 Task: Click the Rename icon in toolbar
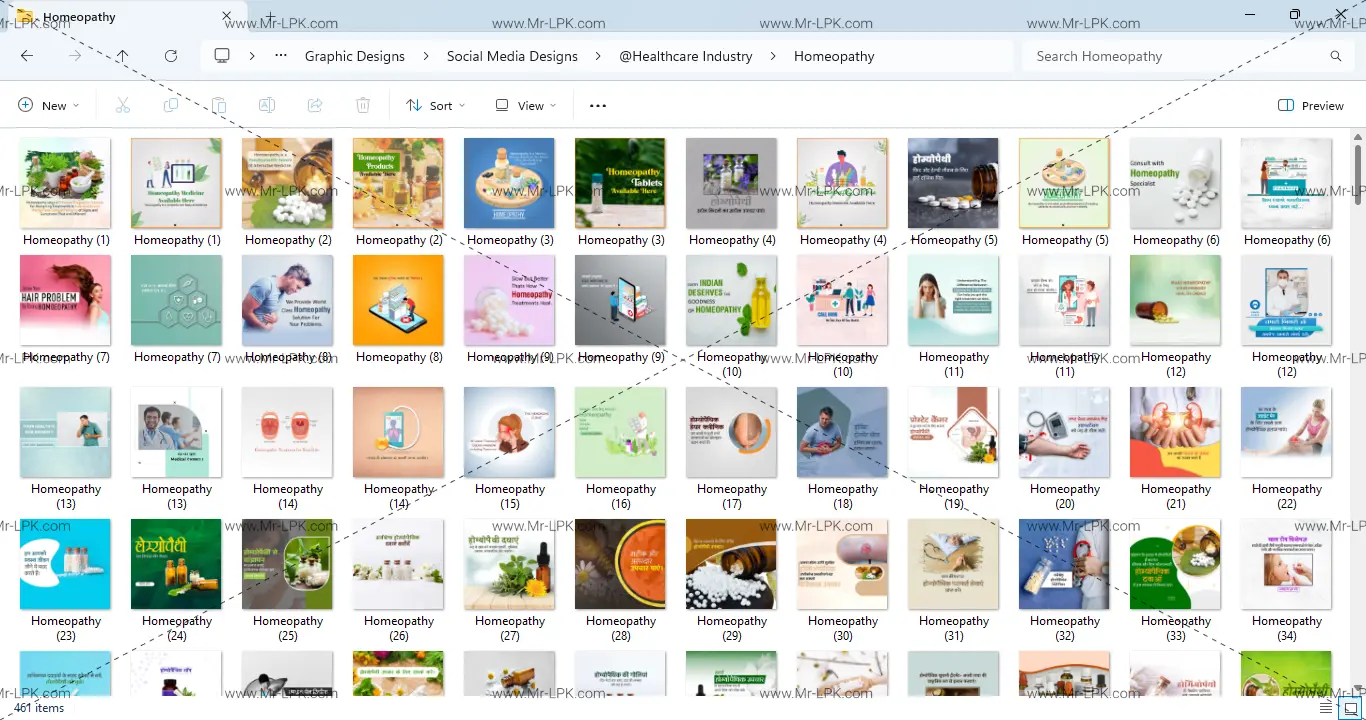coord(267,105)
